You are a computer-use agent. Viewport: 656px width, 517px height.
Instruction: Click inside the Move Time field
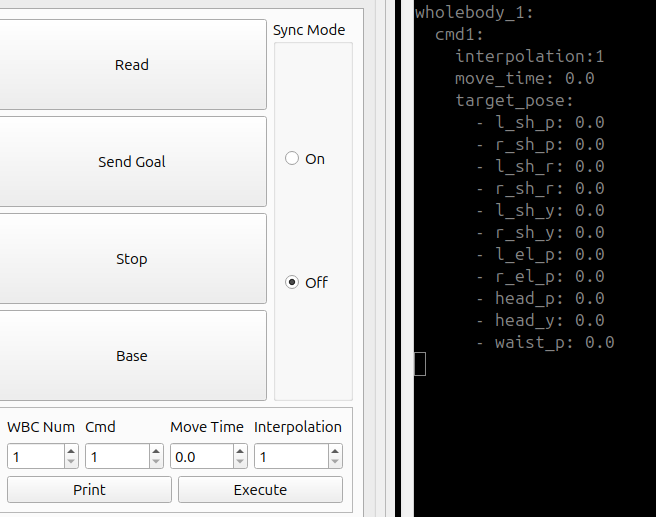(201, 457)
